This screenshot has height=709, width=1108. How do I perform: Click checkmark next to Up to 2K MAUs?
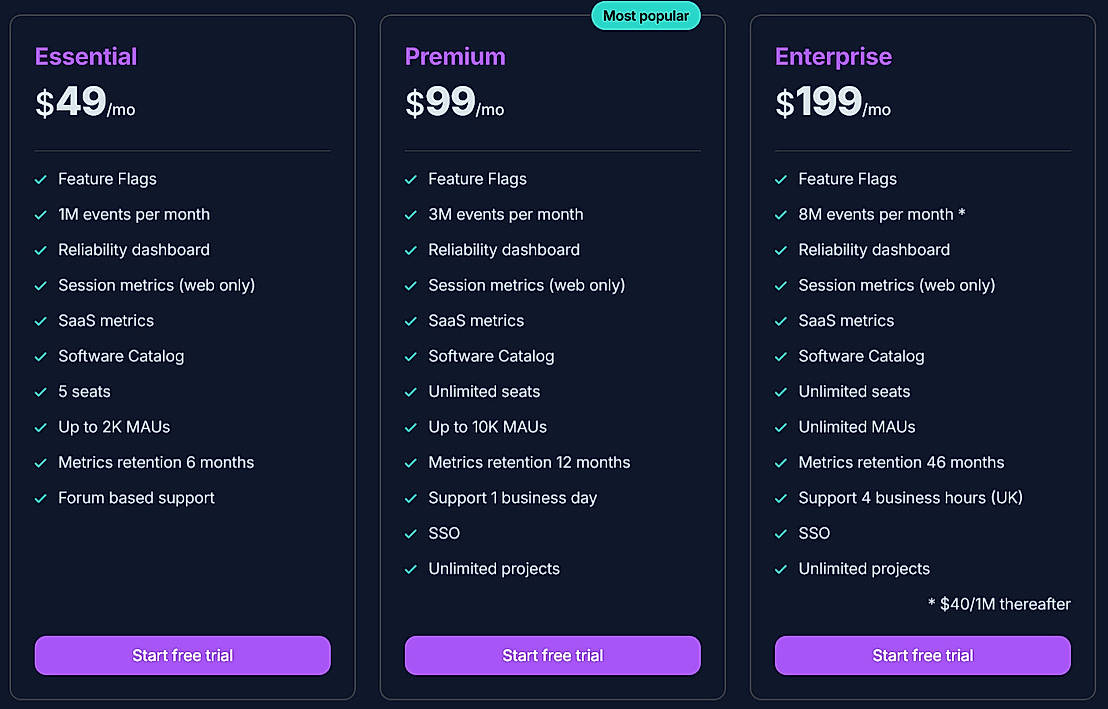(x=41, y=427)
